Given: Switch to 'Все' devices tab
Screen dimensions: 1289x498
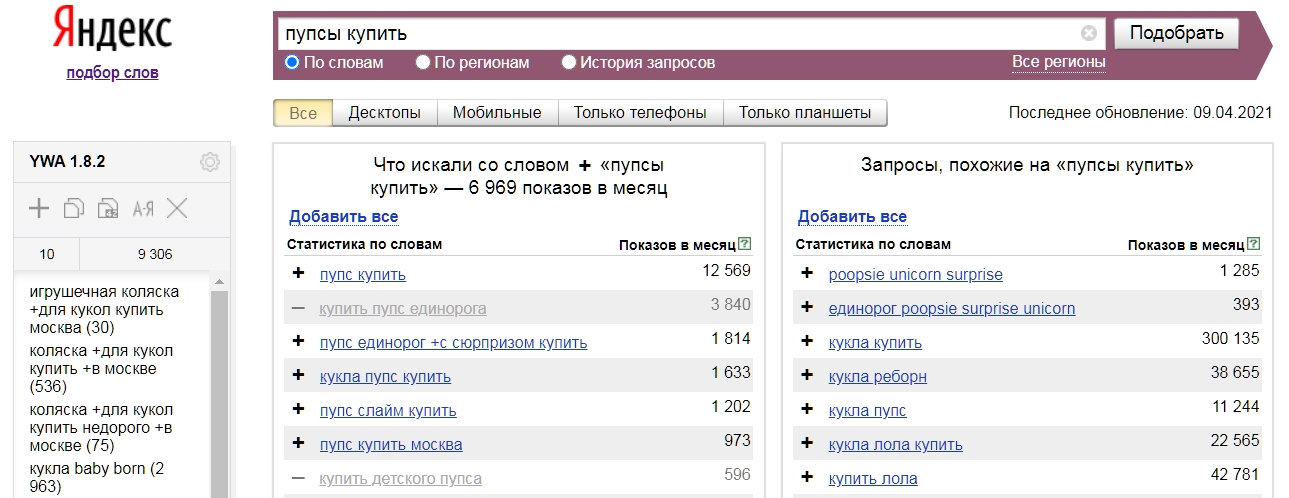Looking at the screenshot, I should (x=303, y=113).
